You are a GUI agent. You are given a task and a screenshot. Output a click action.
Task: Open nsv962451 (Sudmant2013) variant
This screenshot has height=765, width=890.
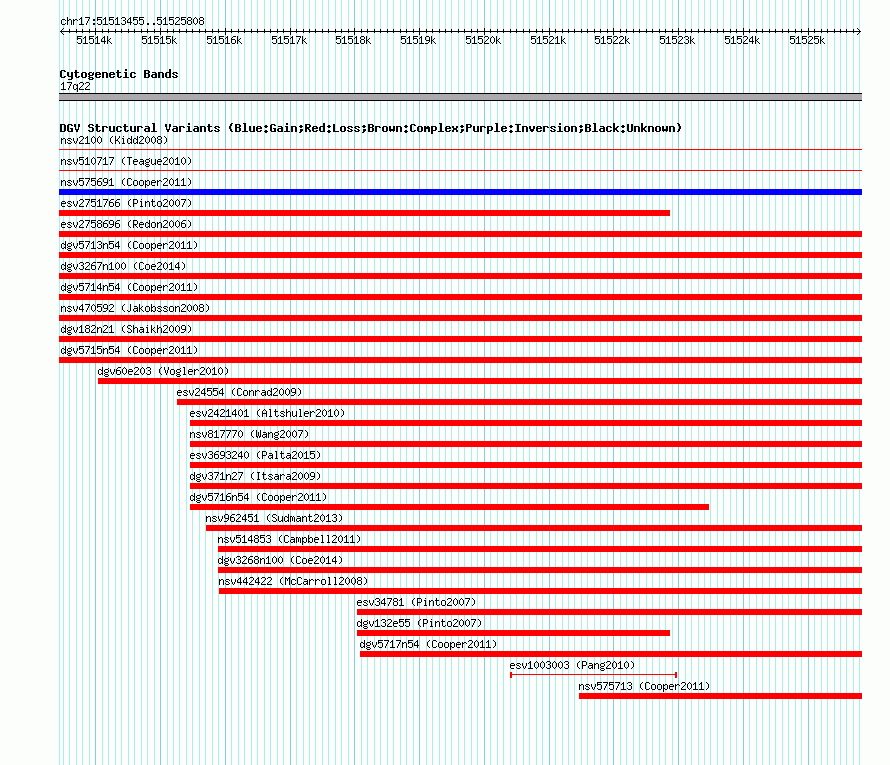[x=274, y=518]
